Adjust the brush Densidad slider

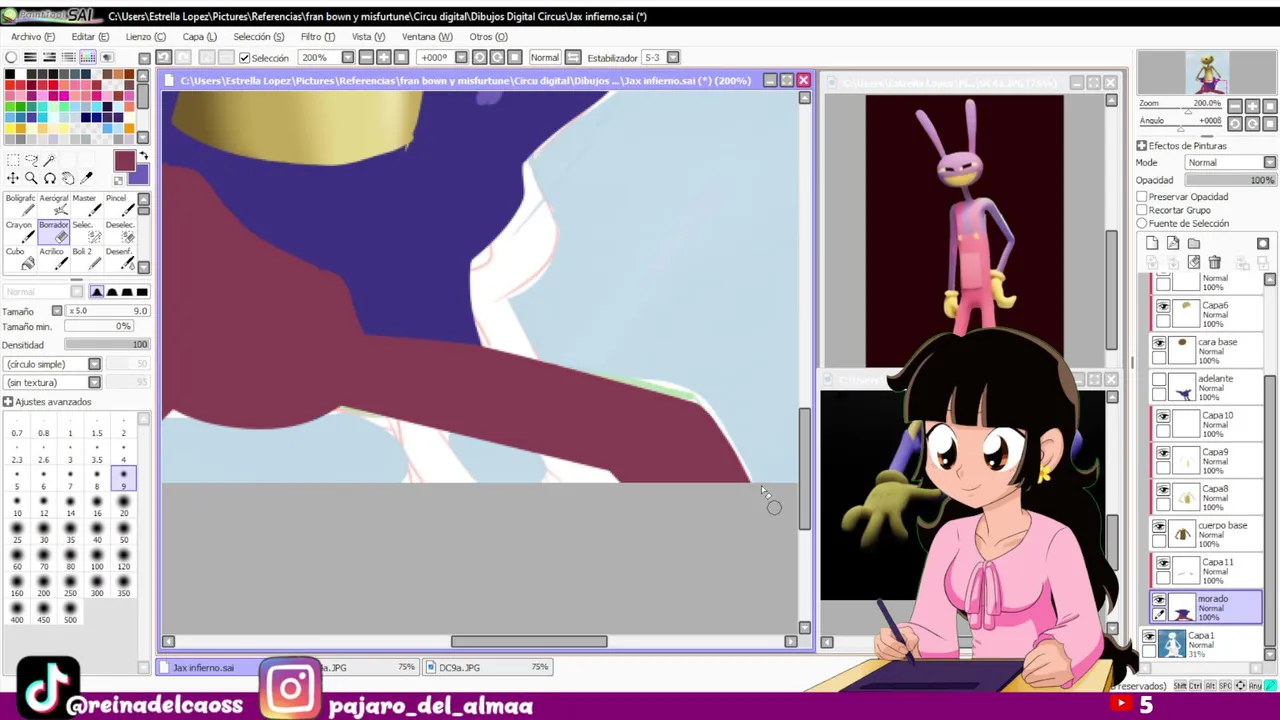pyautogui.click(x=106, y=345)
